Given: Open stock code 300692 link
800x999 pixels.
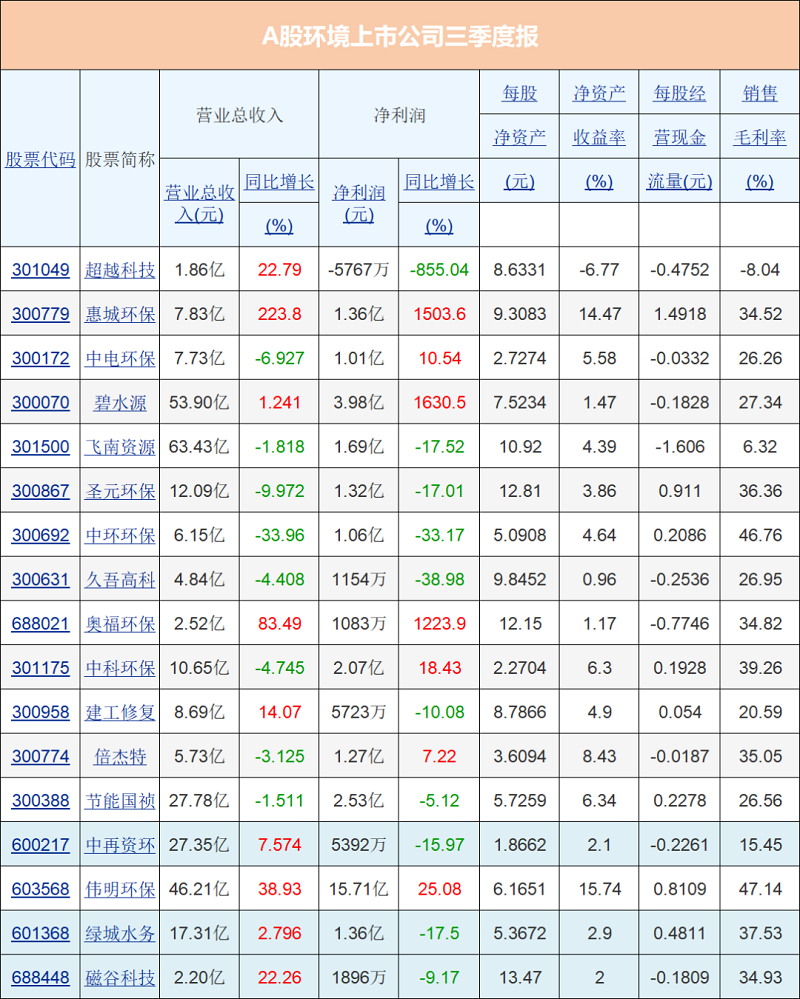Looking at the screenshot, I should pyautogui.click(x=40, y=535).
